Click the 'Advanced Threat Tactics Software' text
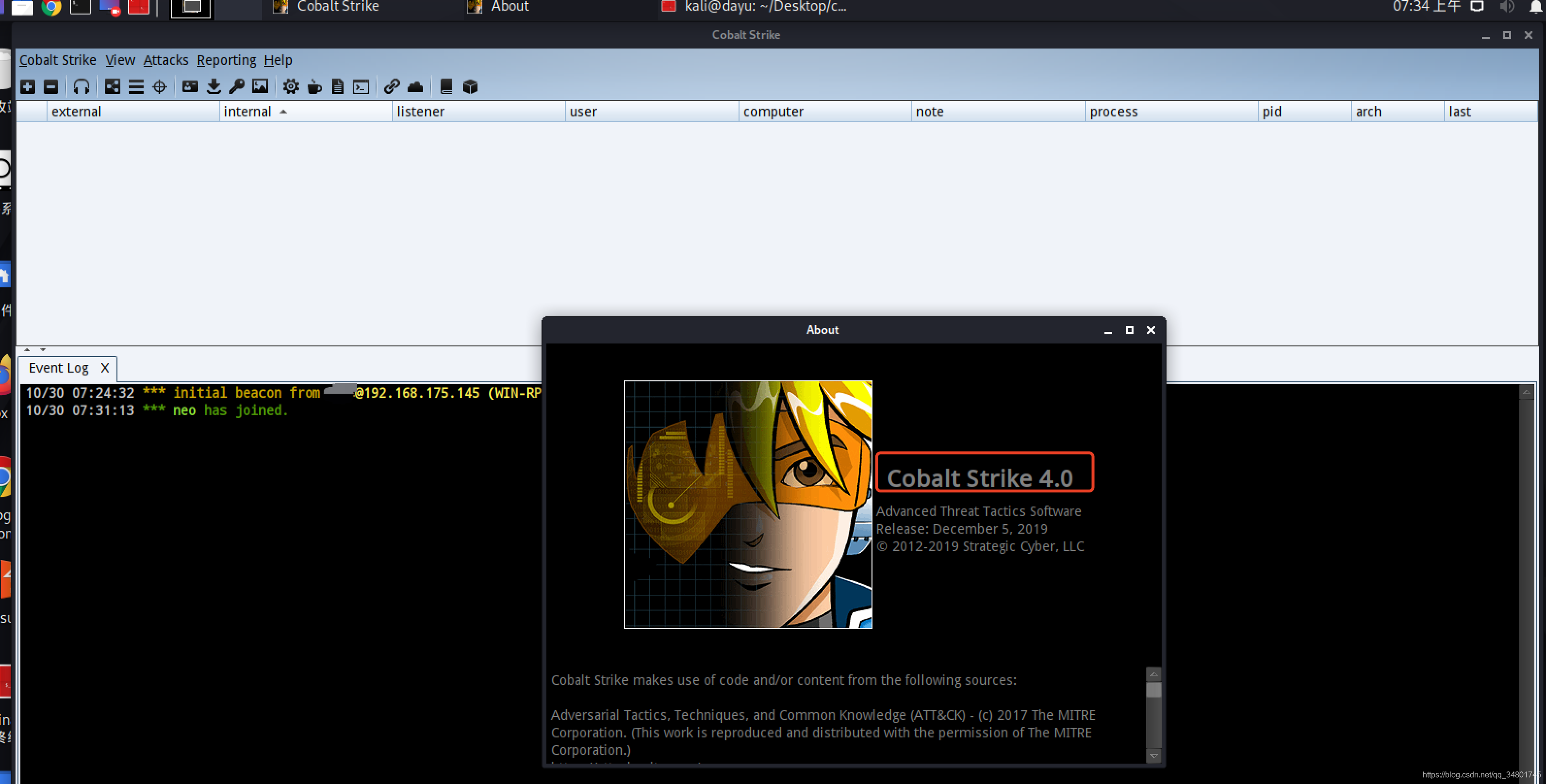Image resolution: width=1546 pixels, height=784 pixels. 979,512
